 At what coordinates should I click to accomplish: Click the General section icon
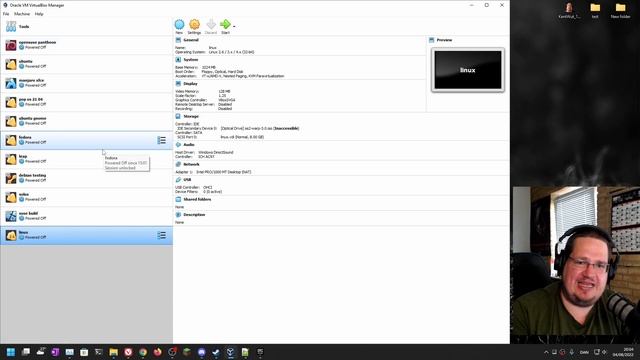point(178,40)
